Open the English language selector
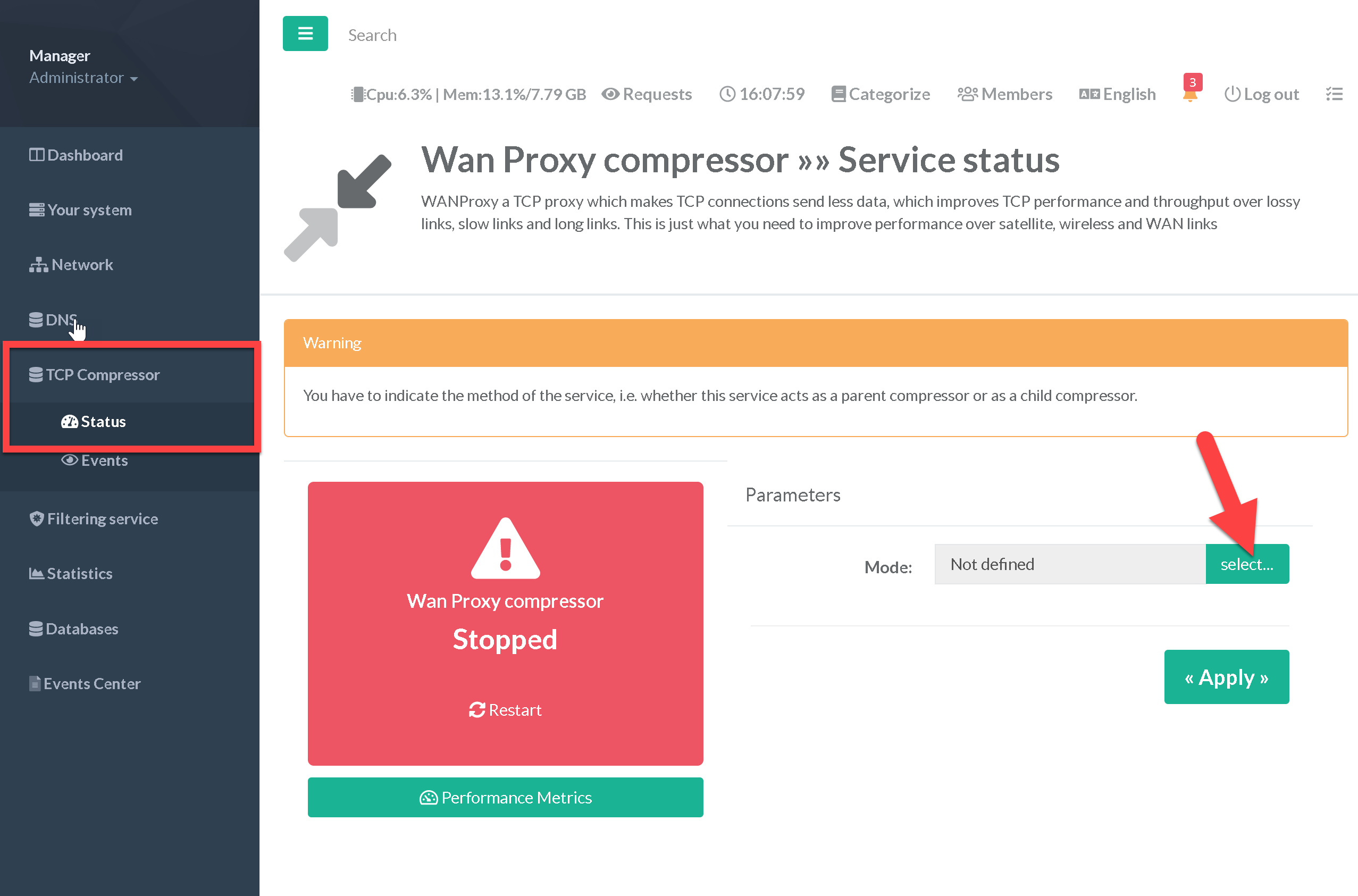The image size is (1358, 896). 1117,94
